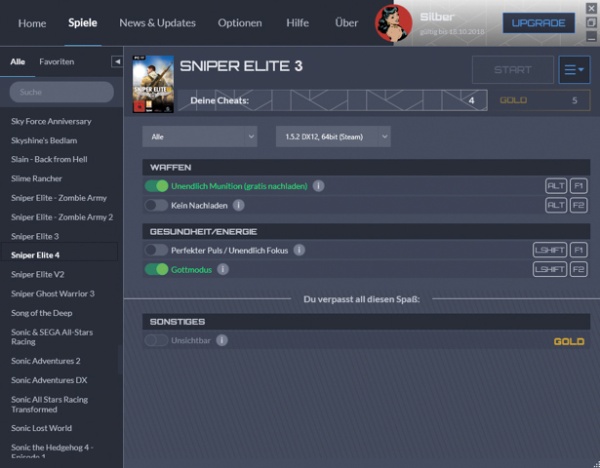Click the F2 hotkey of Kein Nachladen
600x468 pixels.
(x=578, y=205)
